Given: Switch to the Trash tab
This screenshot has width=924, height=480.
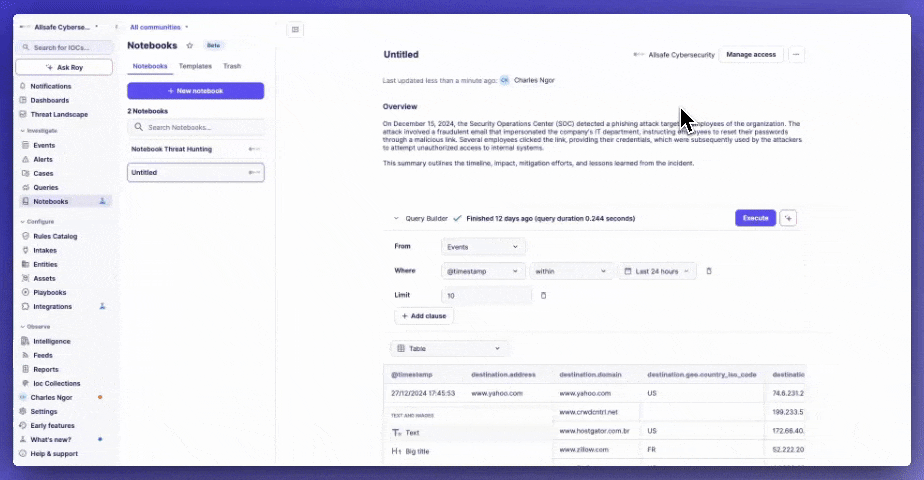Looking at the screenshot, I should (x=232, y=66).
